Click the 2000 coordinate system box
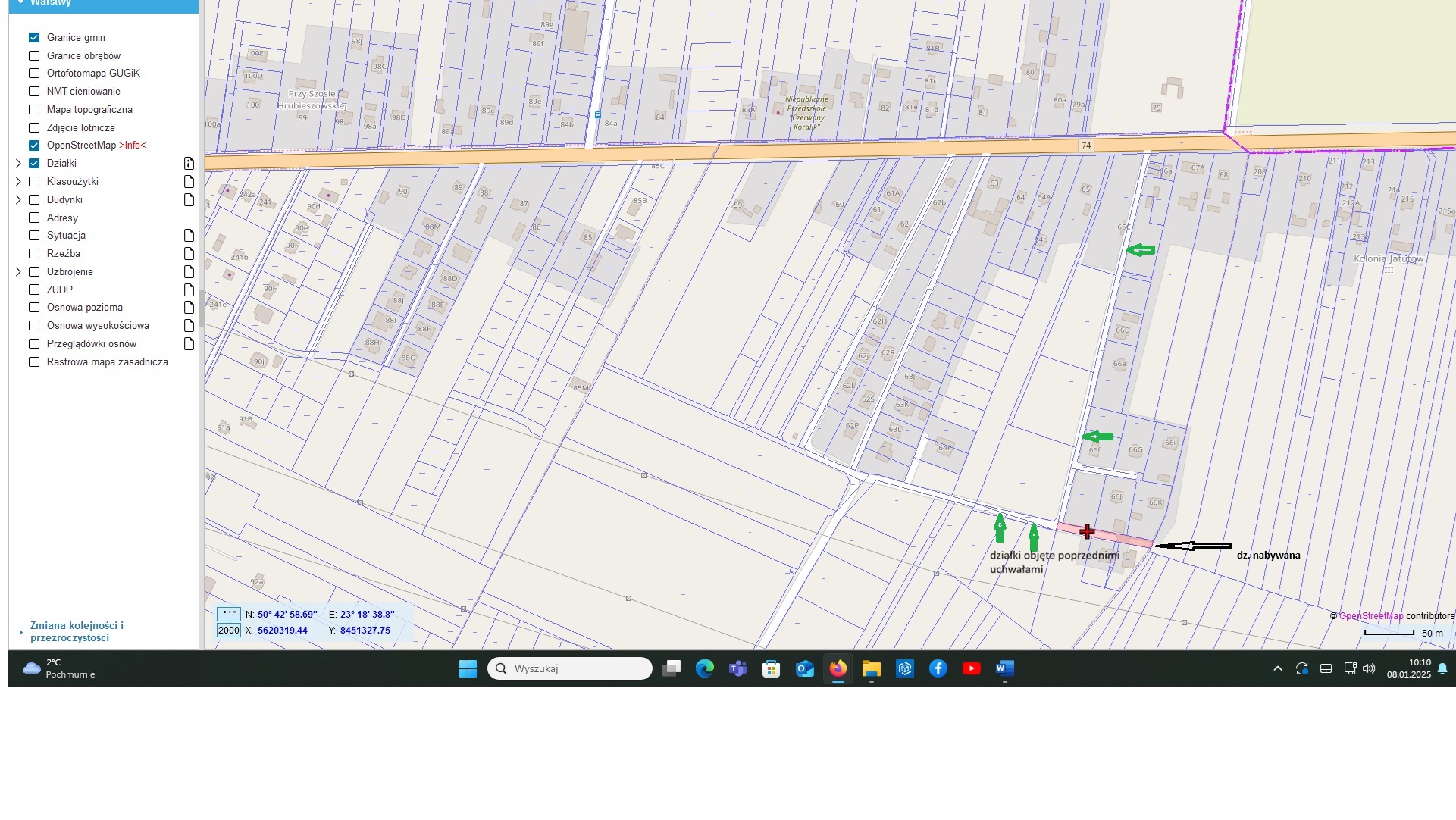The height and width of the screenshot is (820, 1456). [x=228, y=631]
